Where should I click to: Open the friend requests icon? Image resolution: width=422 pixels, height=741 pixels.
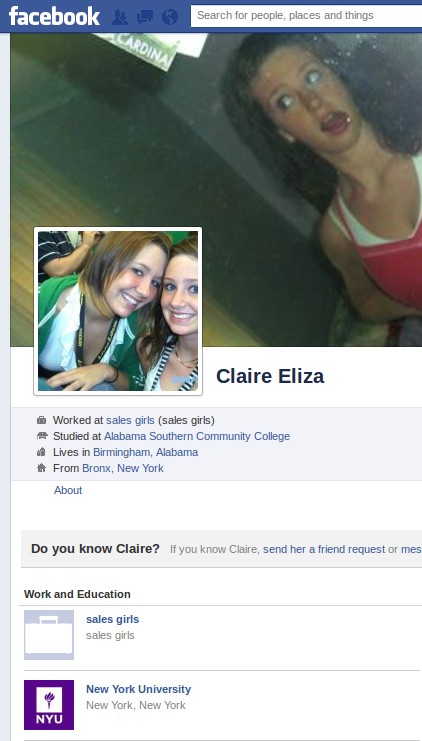(120, 17)
